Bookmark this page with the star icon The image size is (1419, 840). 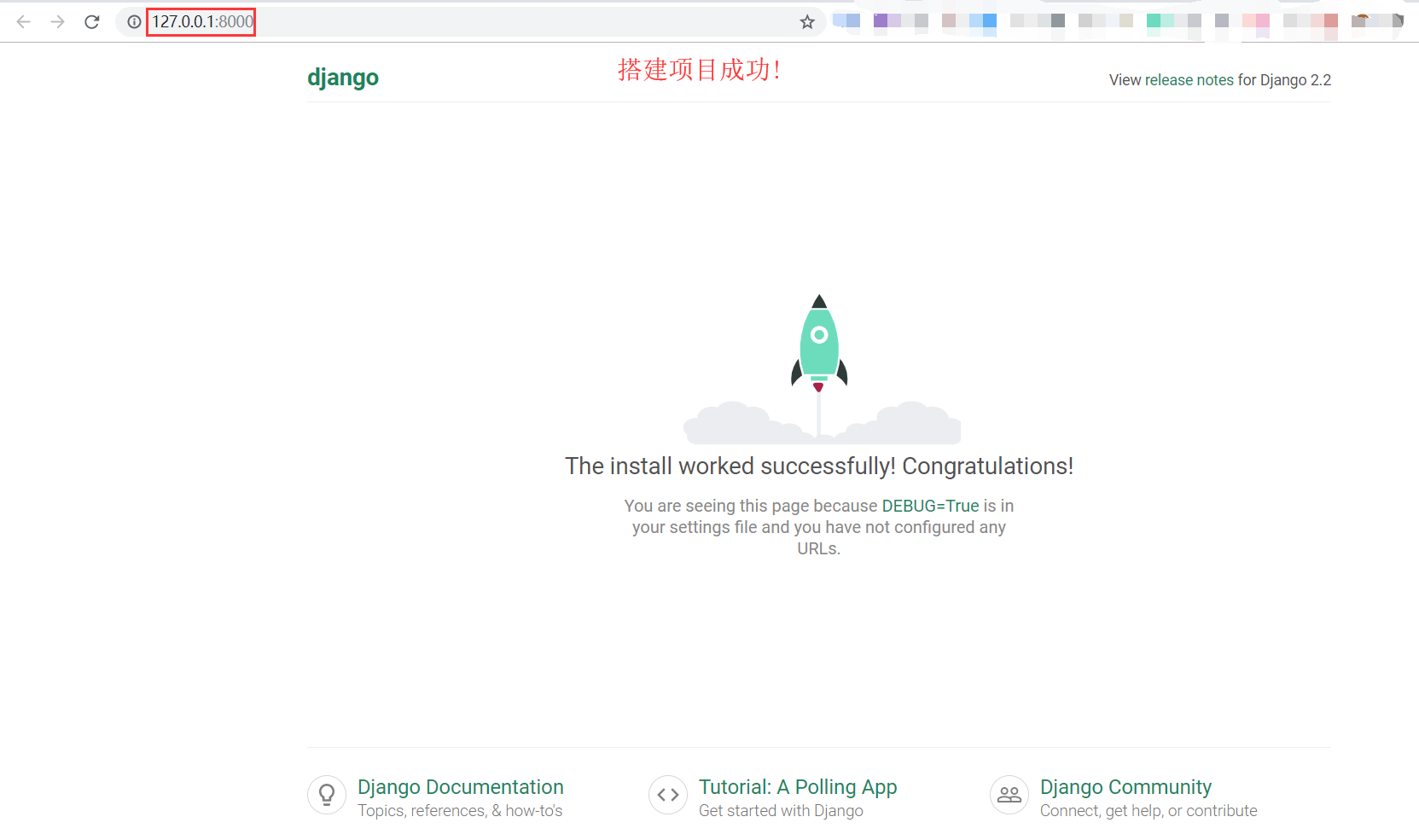pyautogui.click(x=807, y=22)
